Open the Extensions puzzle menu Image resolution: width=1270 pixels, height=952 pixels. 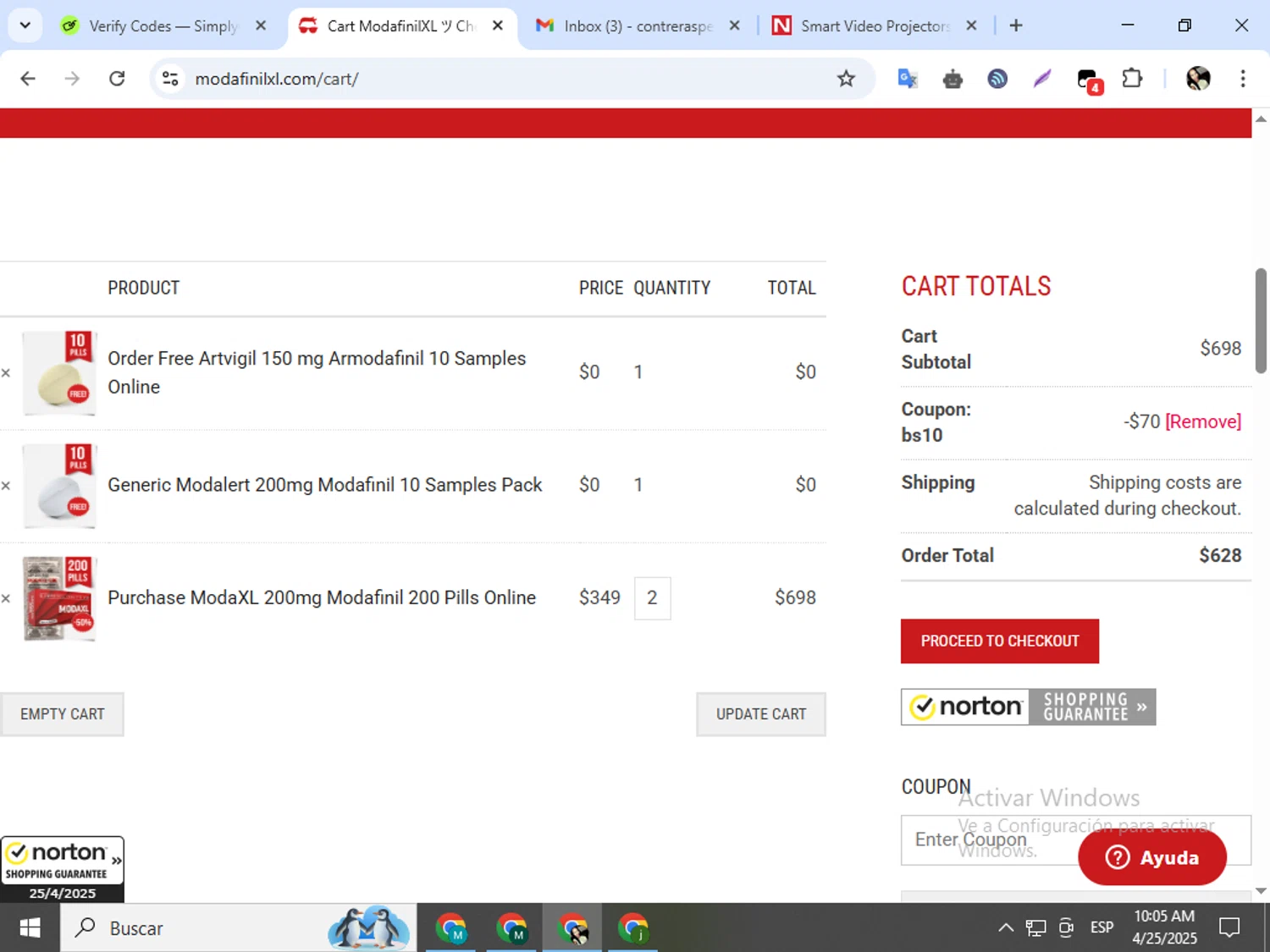click(x=1132, y=79)
